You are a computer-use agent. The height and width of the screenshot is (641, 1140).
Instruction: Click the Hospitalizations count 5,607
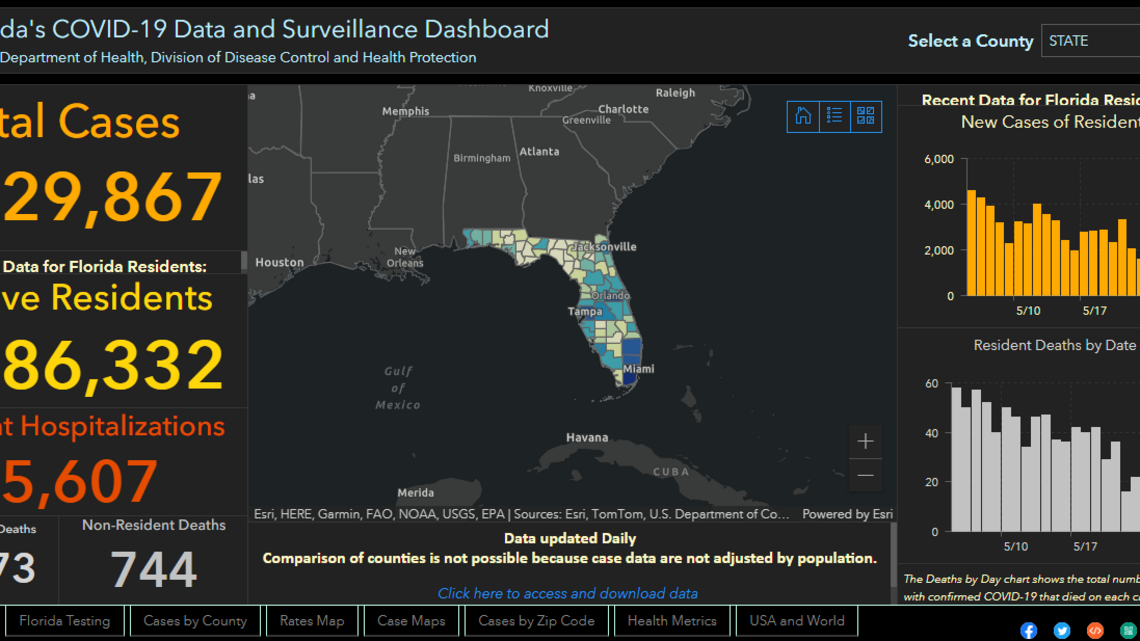[x=79, y=481]
